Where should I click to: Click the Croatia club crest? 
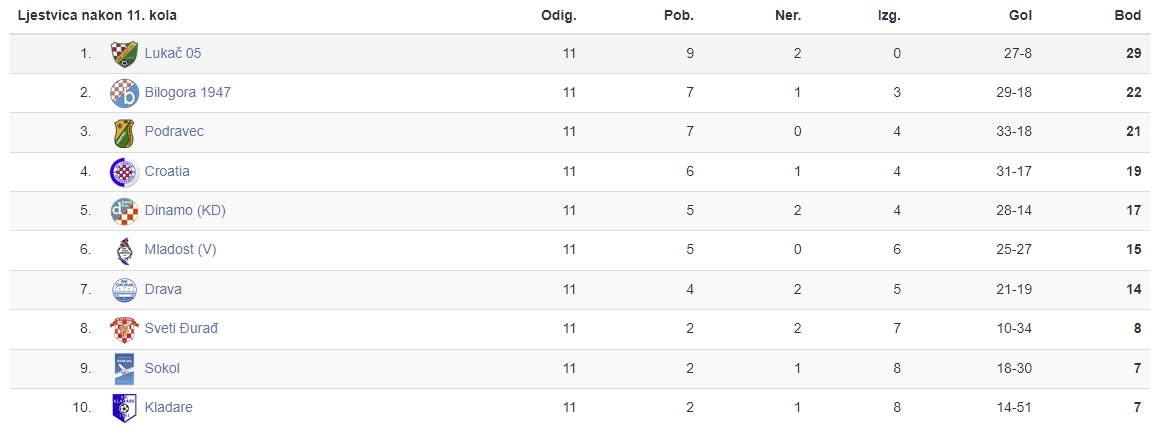point(124,172)
